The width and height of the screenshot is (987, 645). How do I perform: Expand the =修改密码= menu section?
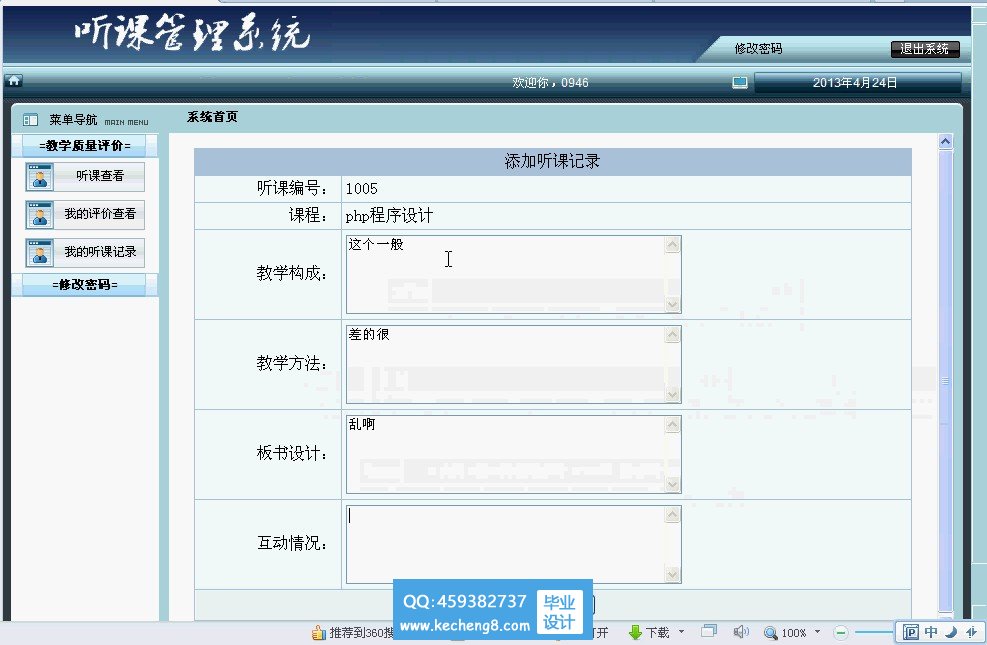(x=85, y=284)
